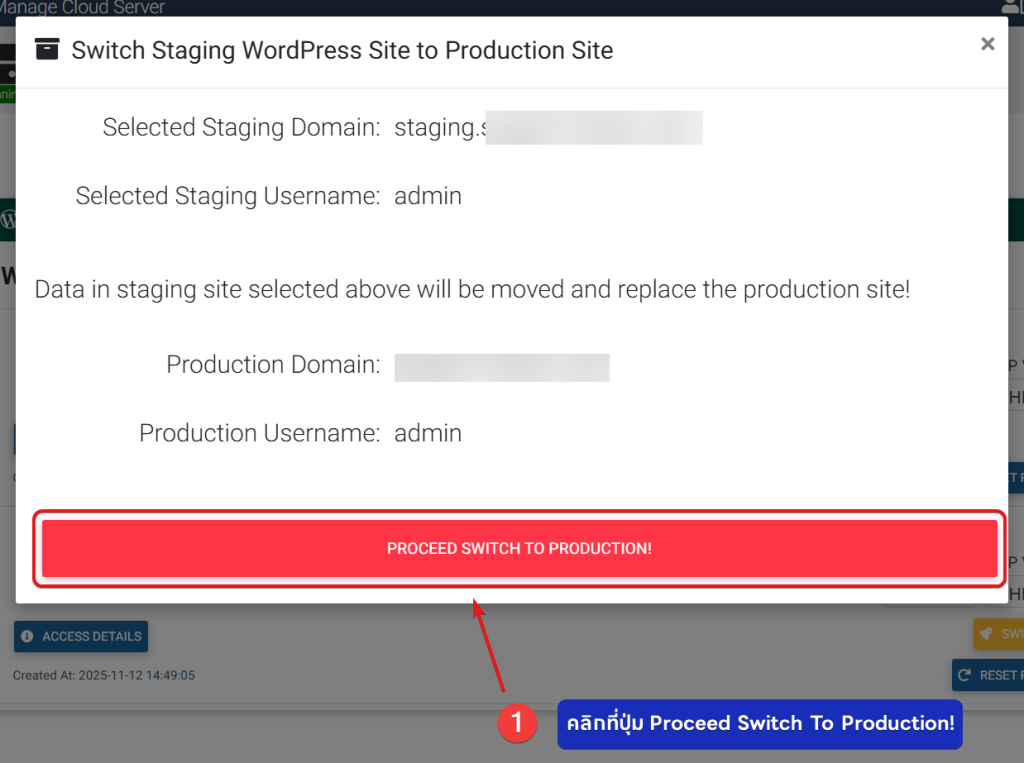The width and height of the screenshot is (1024, 763).
Task: Click the Selected Staging Username admin value
Action: pyautogui.click(x=428, y=196)
